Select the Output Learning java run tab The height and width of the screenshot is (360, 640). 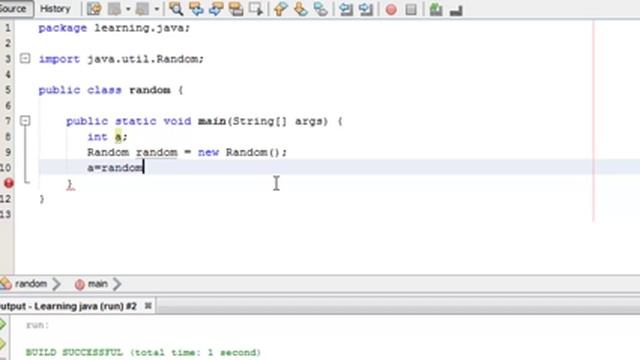(x=68, y=306)
